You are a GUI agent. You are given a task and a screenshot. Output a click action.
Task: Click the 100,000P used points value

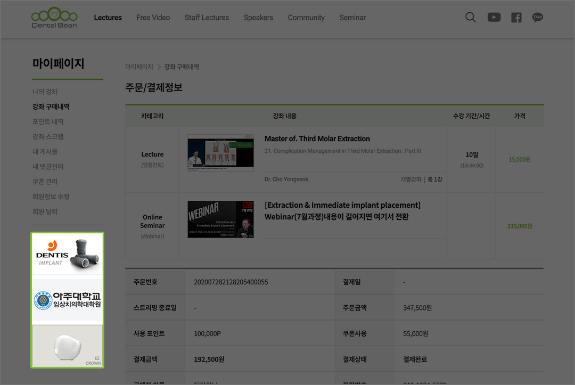(x=207, y=334)
